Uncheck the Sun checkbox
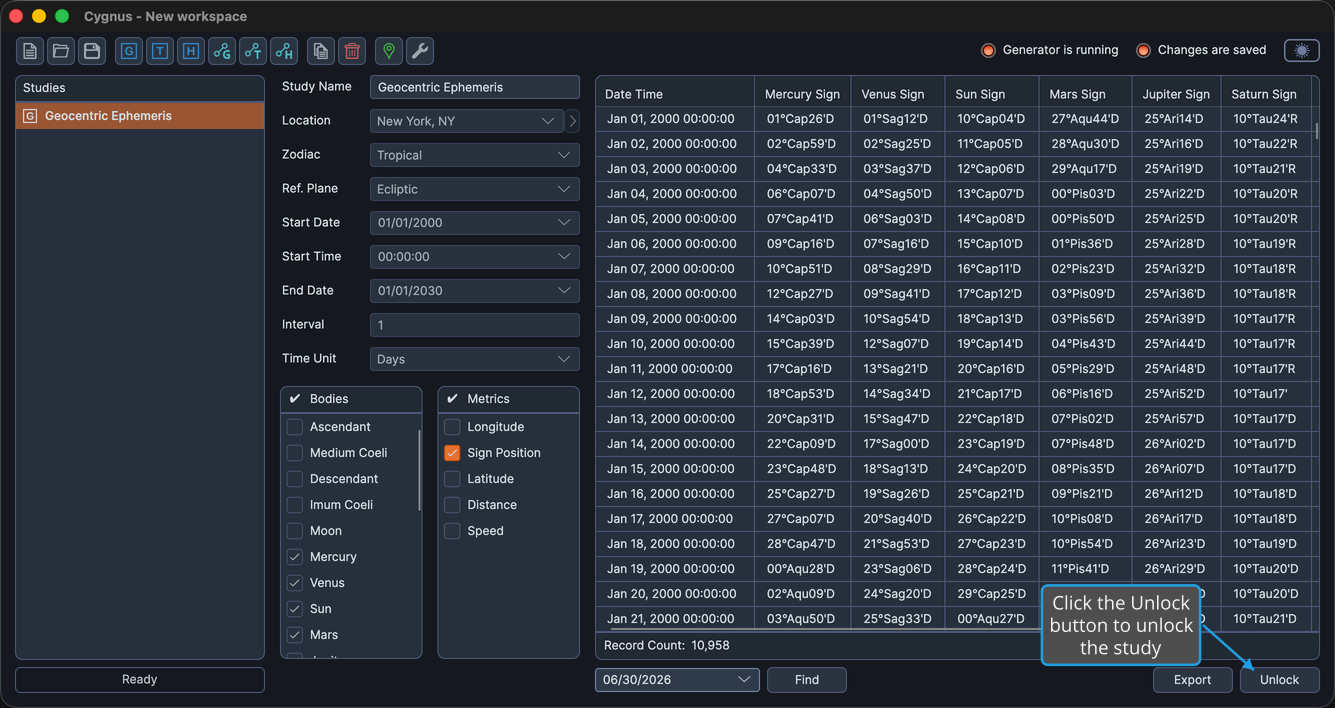Viewport: 1335px width, 708px height. point(295,609)
